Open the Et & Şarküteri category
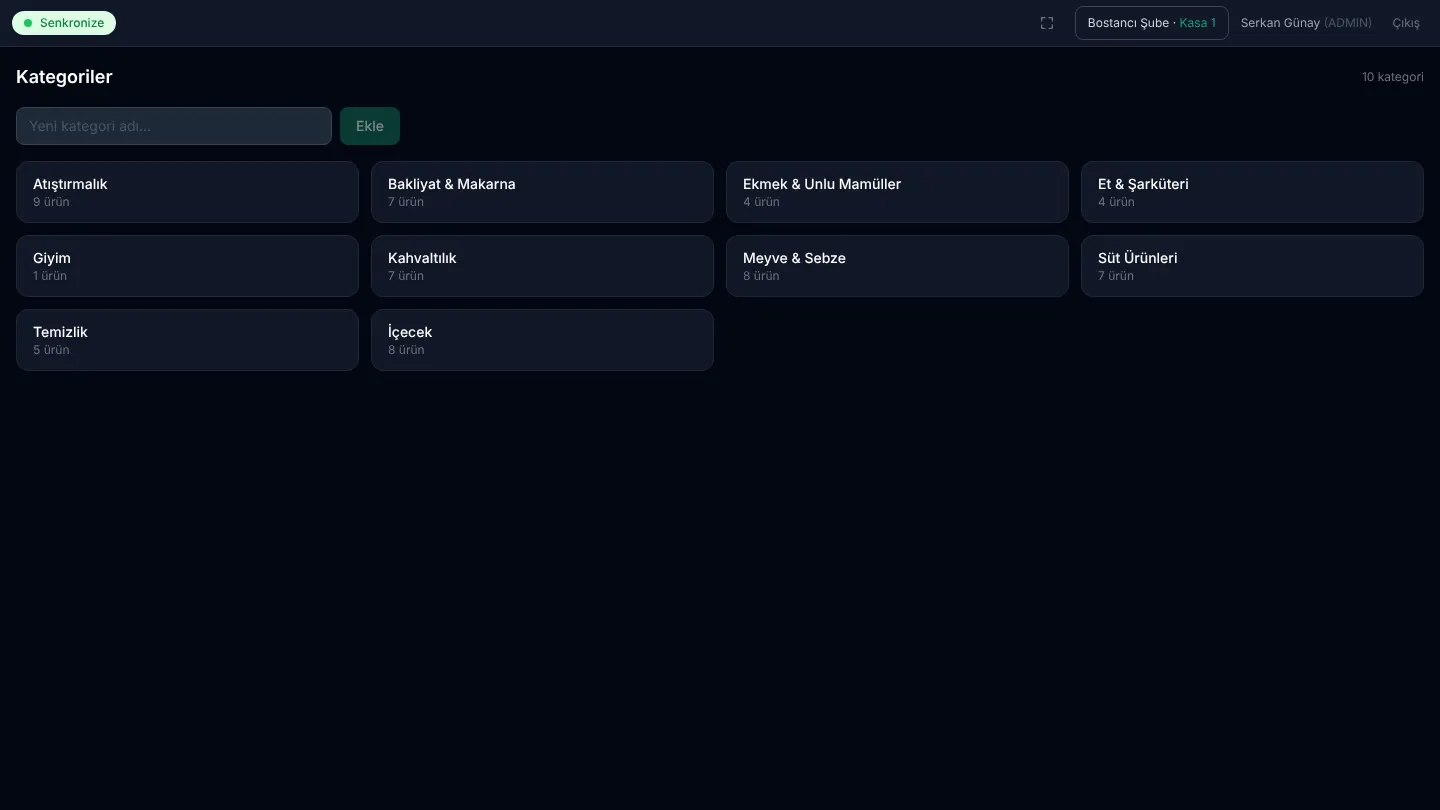 click(1252, 192)
